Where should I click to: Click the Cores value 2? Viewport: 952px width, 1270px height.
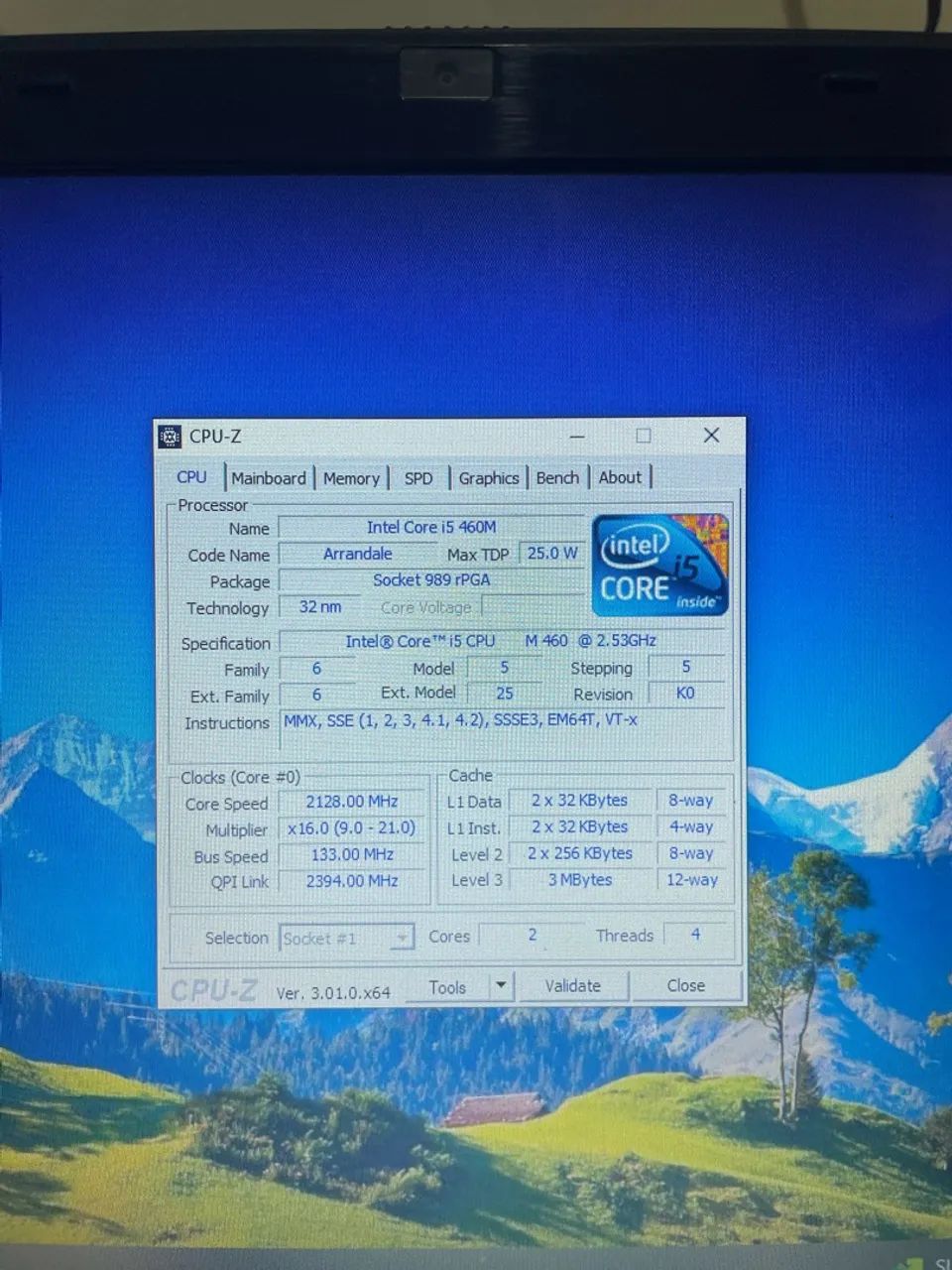[x=533, y=935]
